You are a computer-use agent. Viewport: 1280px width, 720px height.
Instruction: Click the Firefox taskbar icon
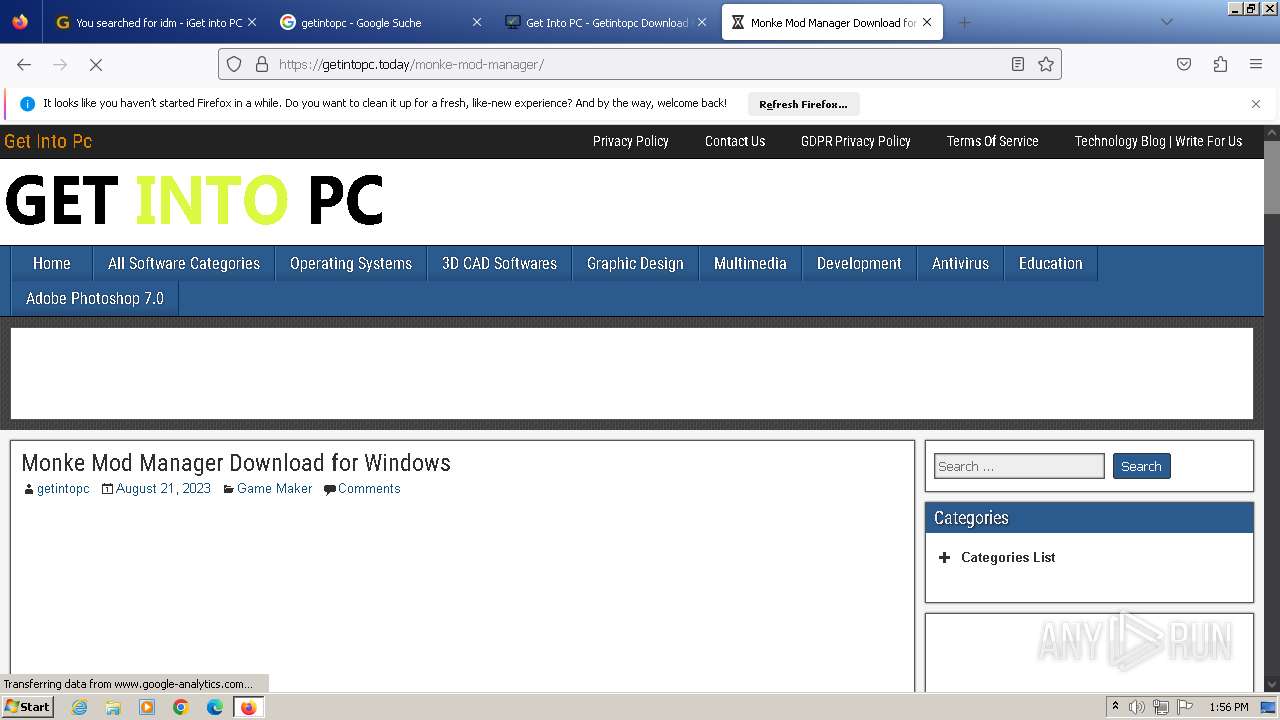[248, 707]
